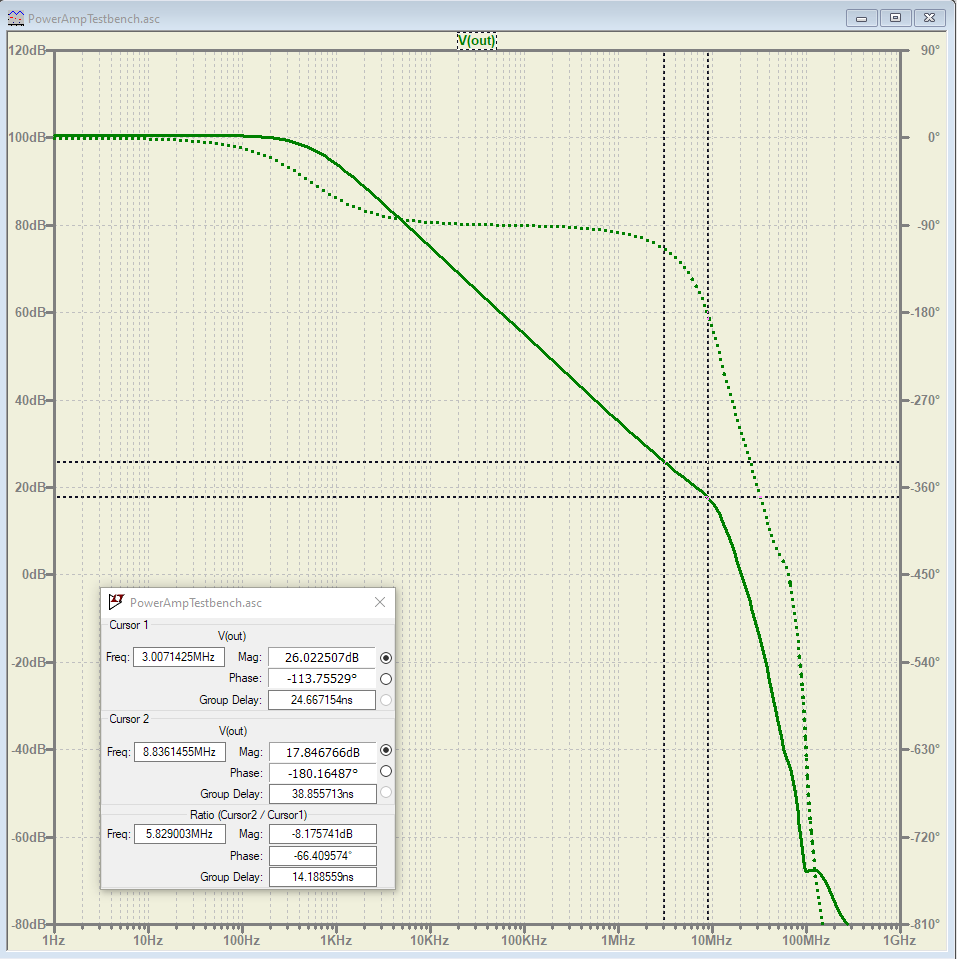The image size is (957, 959).
Task: Click the 120dB left axis label
Action: coord(26,50)
